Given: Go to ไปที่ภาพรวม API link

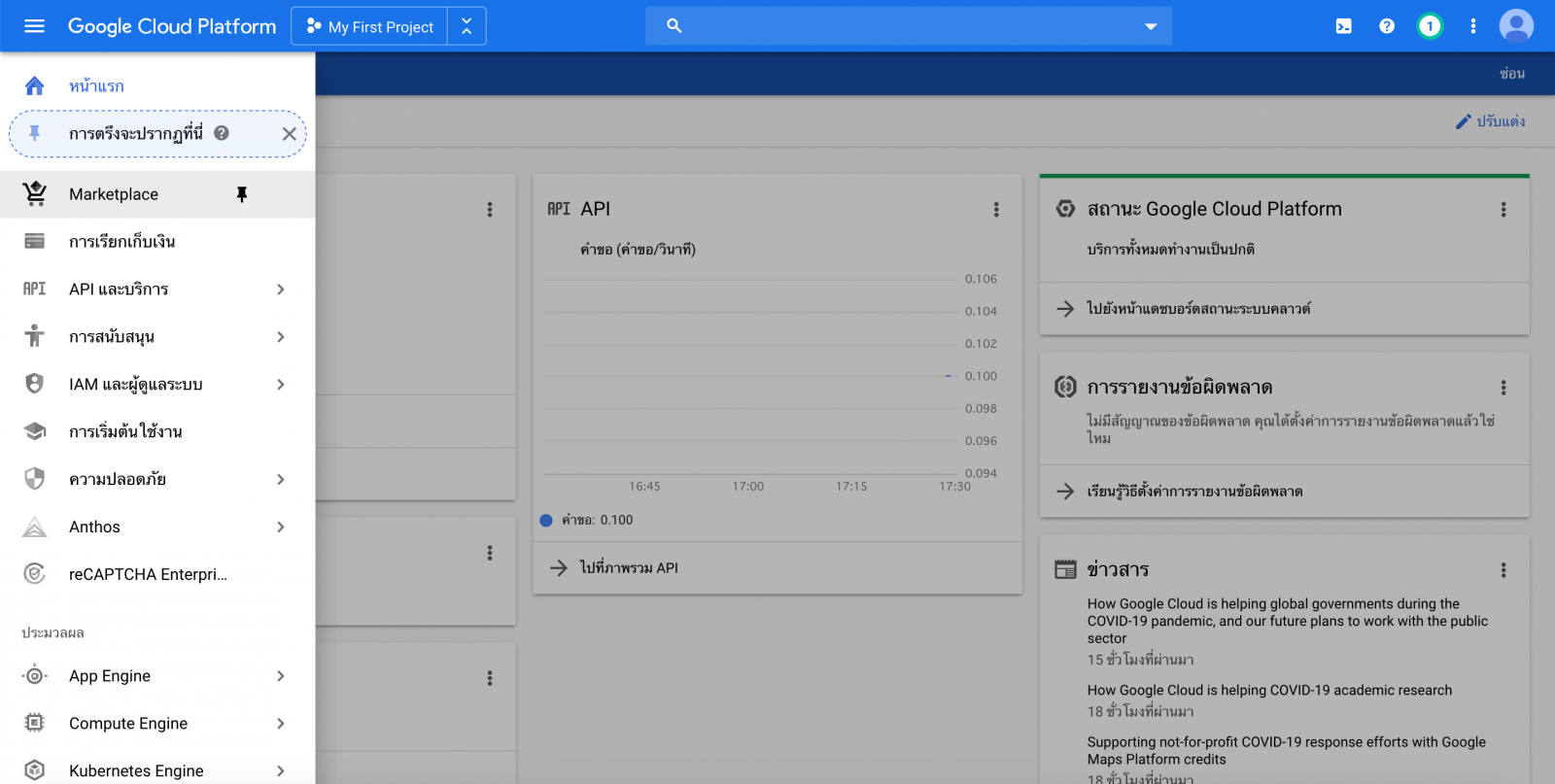Looking at the screenshot, I should pyautogui.click(x=629, y=567).
